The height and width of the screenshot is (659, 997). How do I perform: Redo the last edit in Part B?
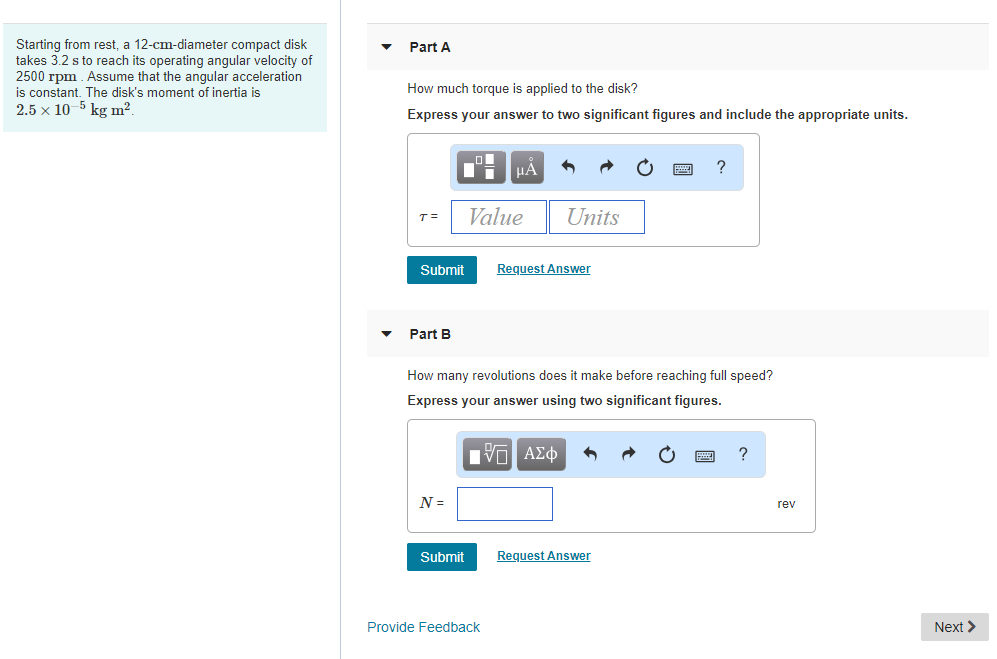tap(628, 455)
